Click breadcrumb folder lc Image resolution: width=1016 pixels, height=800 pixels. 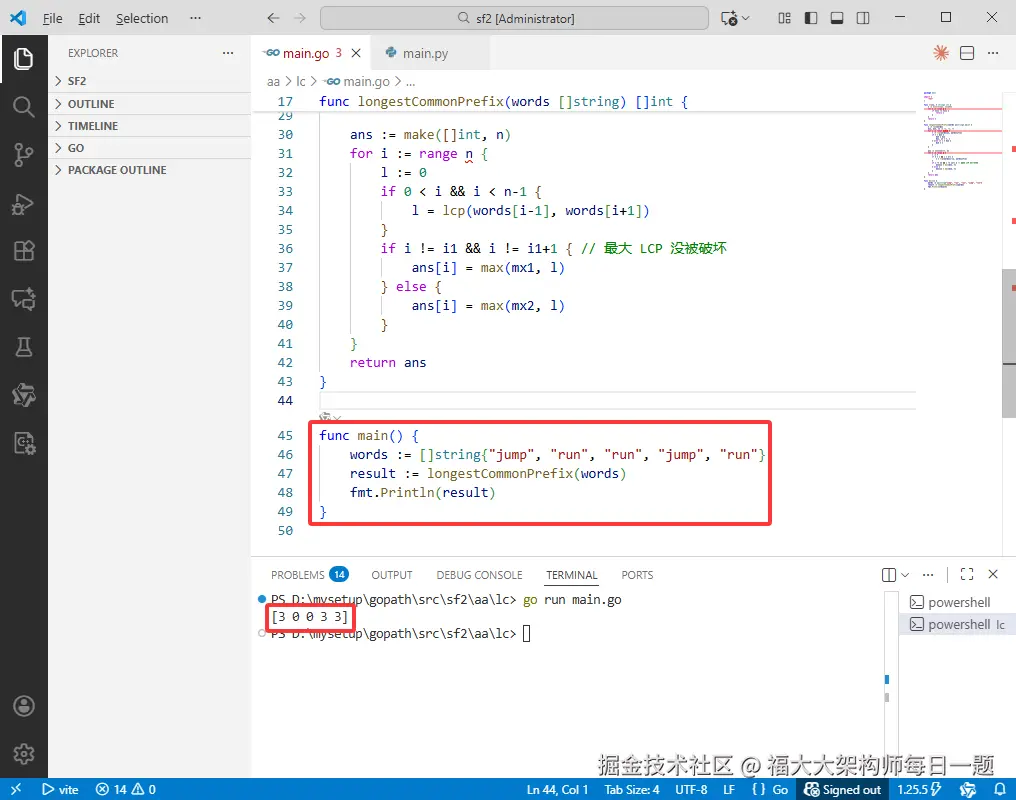[301, 82]
